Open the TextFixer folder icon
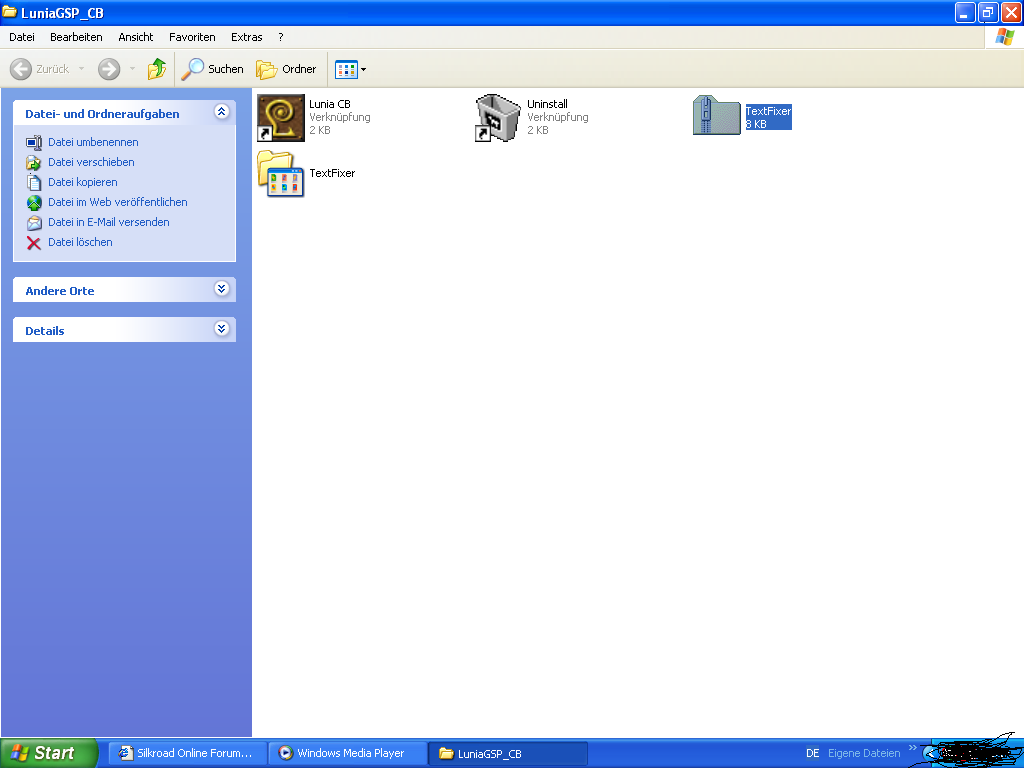This screenshot has height=768, width=1024. pos(280,174)
